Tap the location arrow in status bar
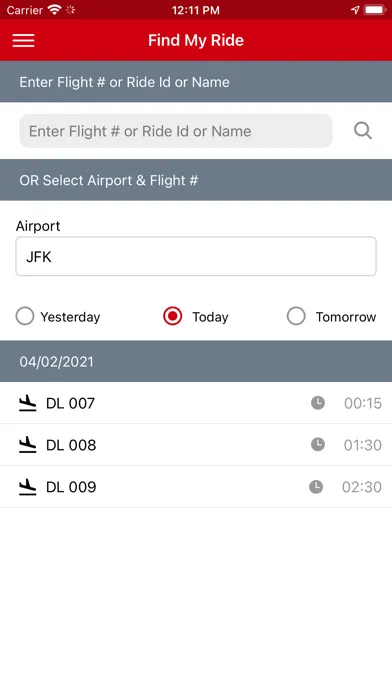The width and height of the screenshot is (392, 696). [355, 10]
